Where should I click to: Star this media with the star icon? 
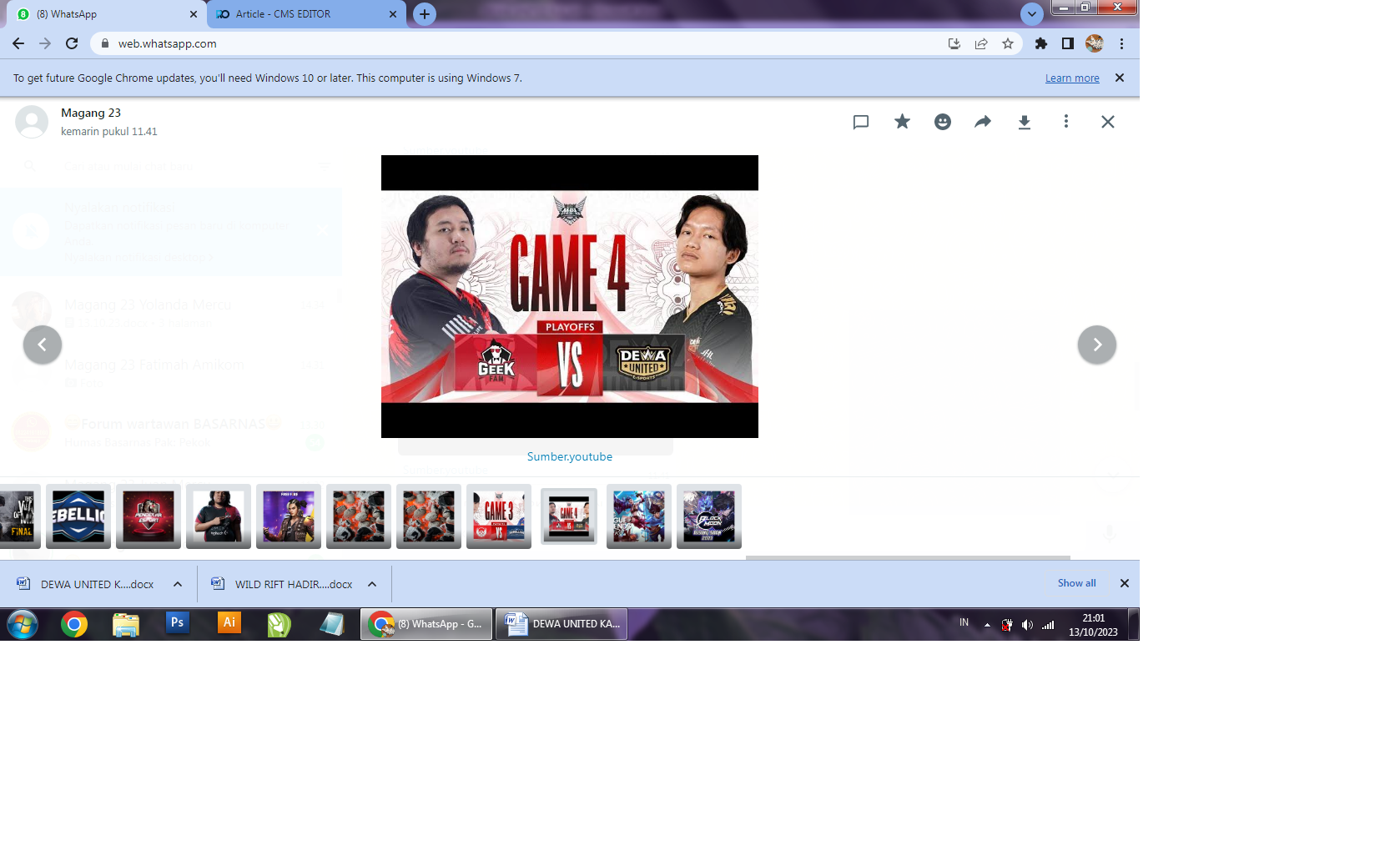(902, 122)
